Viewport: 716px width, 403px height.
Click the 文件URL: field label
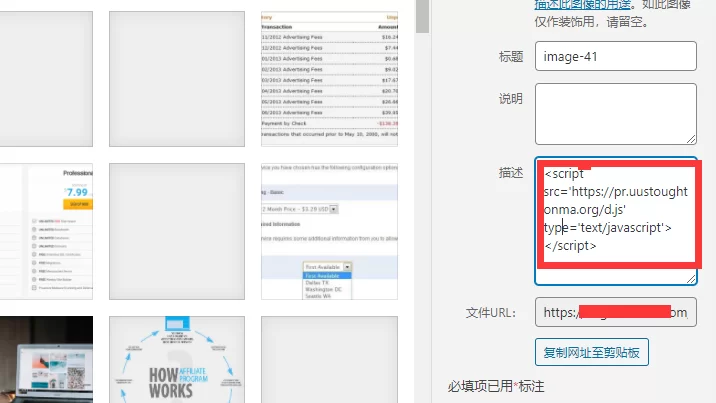point(491,313)
